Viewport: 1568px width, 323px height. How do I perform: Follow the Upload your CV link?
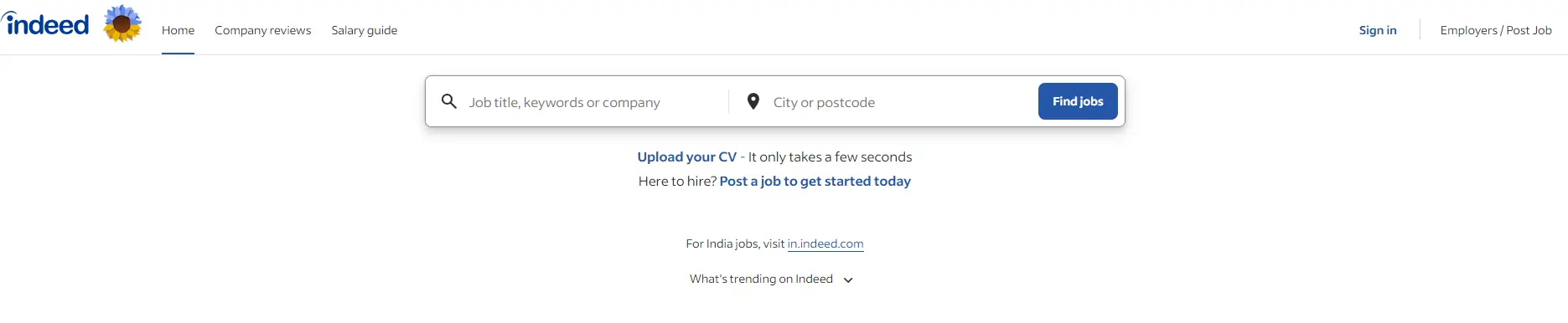point(687,156)
